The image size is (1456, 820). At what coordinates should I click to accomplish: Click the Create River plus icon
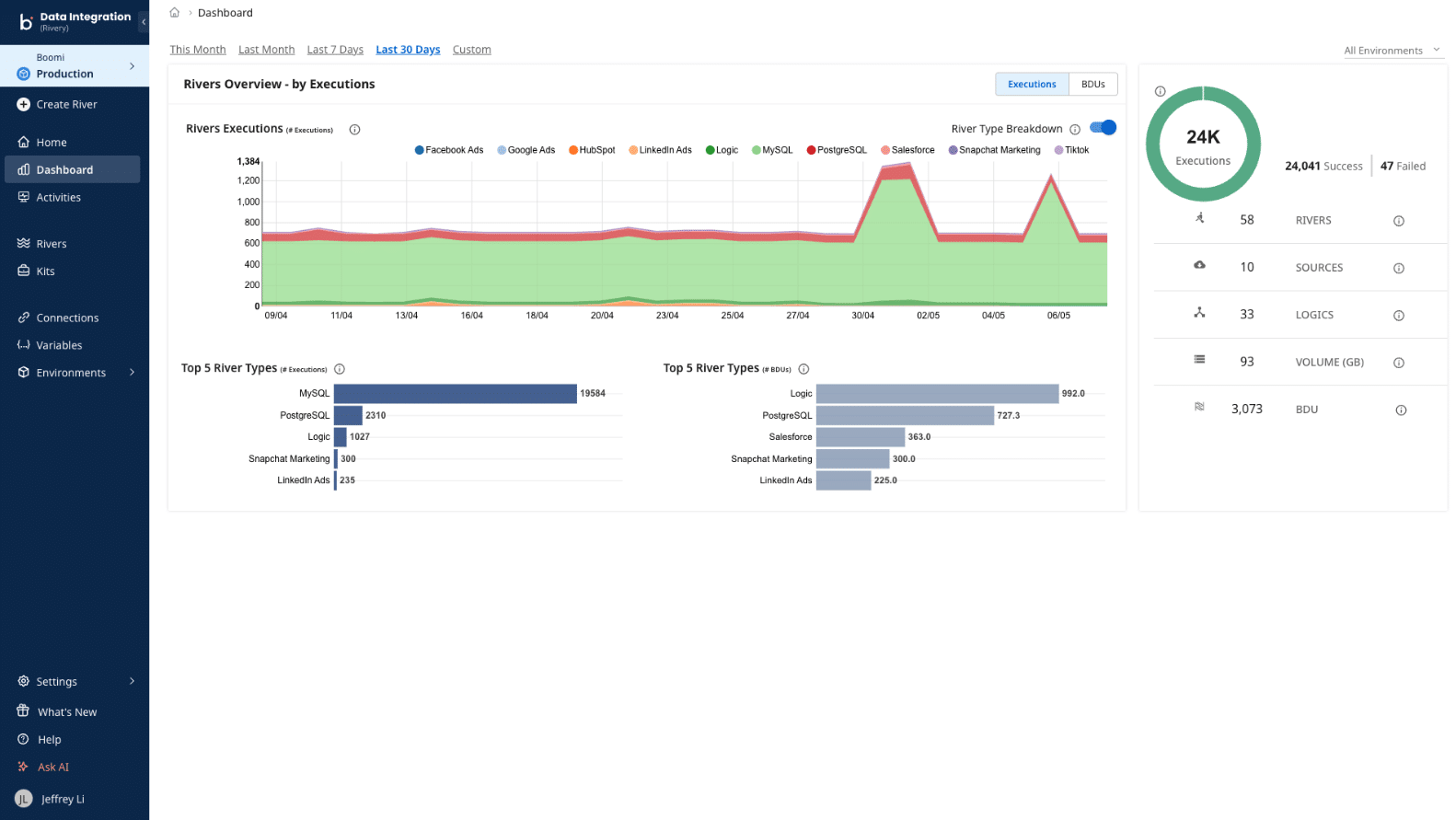[24, 104]
